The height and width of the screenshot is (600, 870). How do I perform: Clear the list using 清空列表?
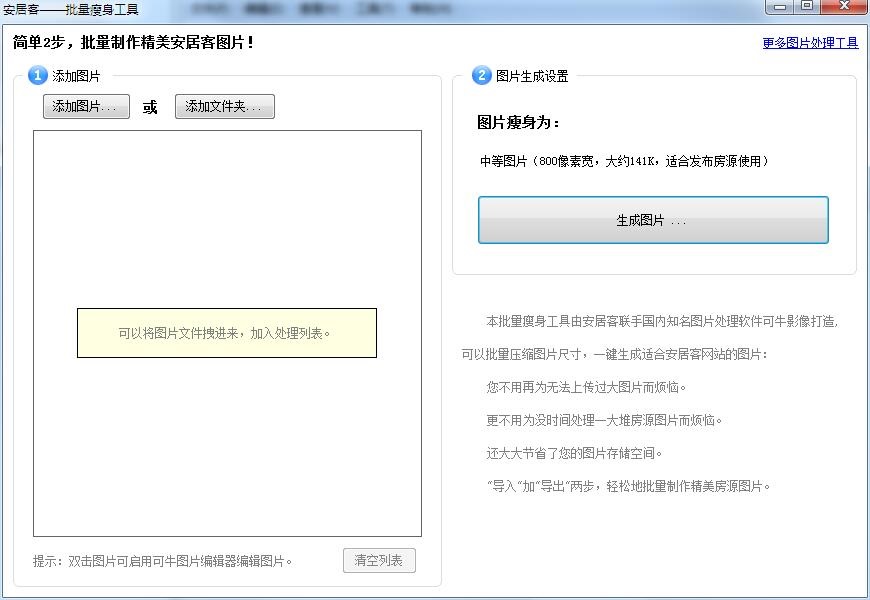[x=379, y=560]
